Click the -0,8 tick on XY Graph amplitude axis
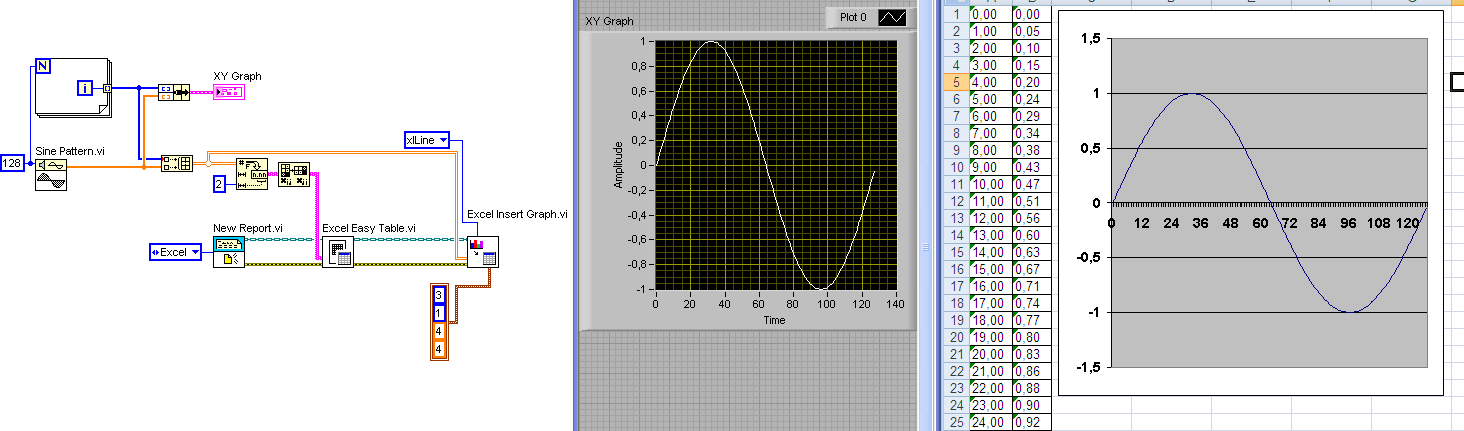 tap(636, 265)
